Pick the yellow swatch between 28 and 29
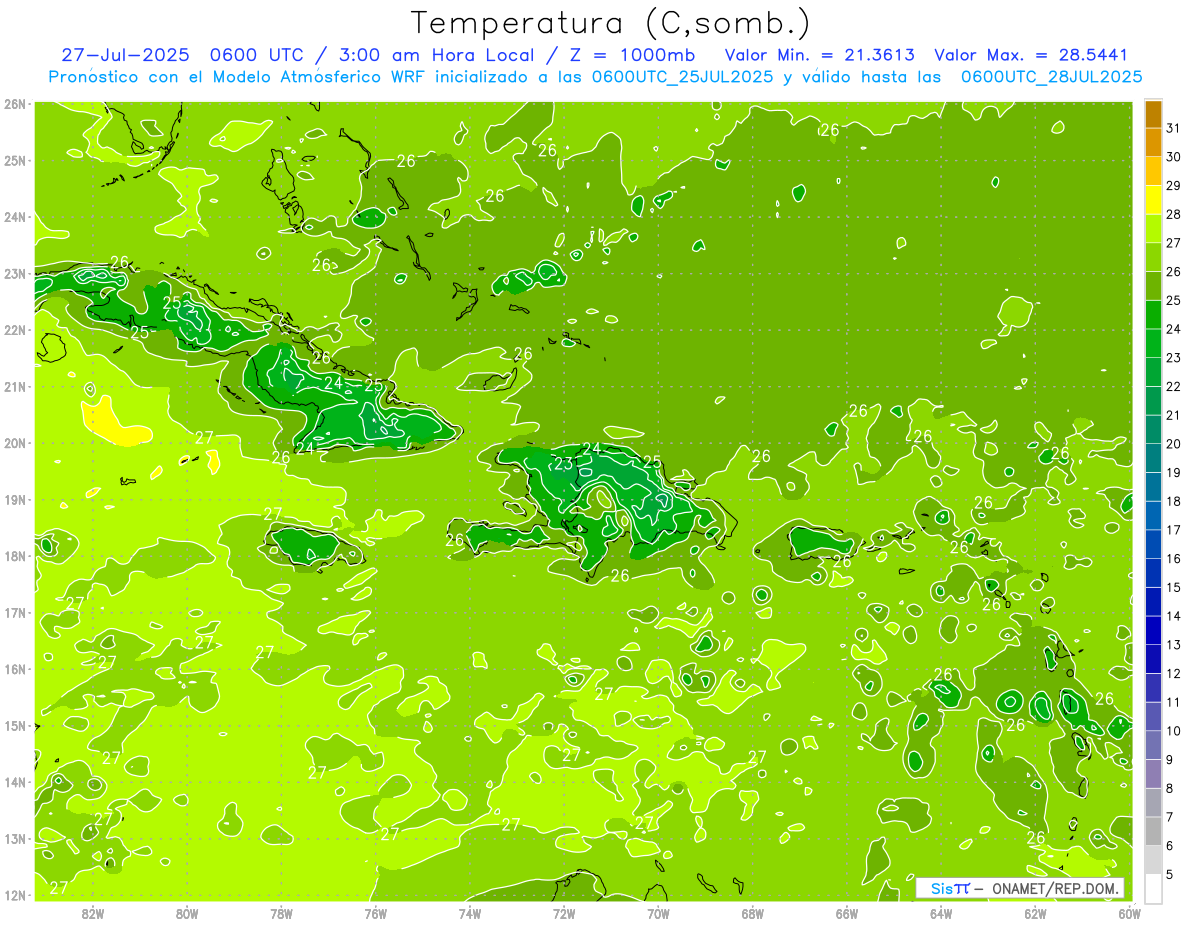1200x927 pixels. (1153, 200)
